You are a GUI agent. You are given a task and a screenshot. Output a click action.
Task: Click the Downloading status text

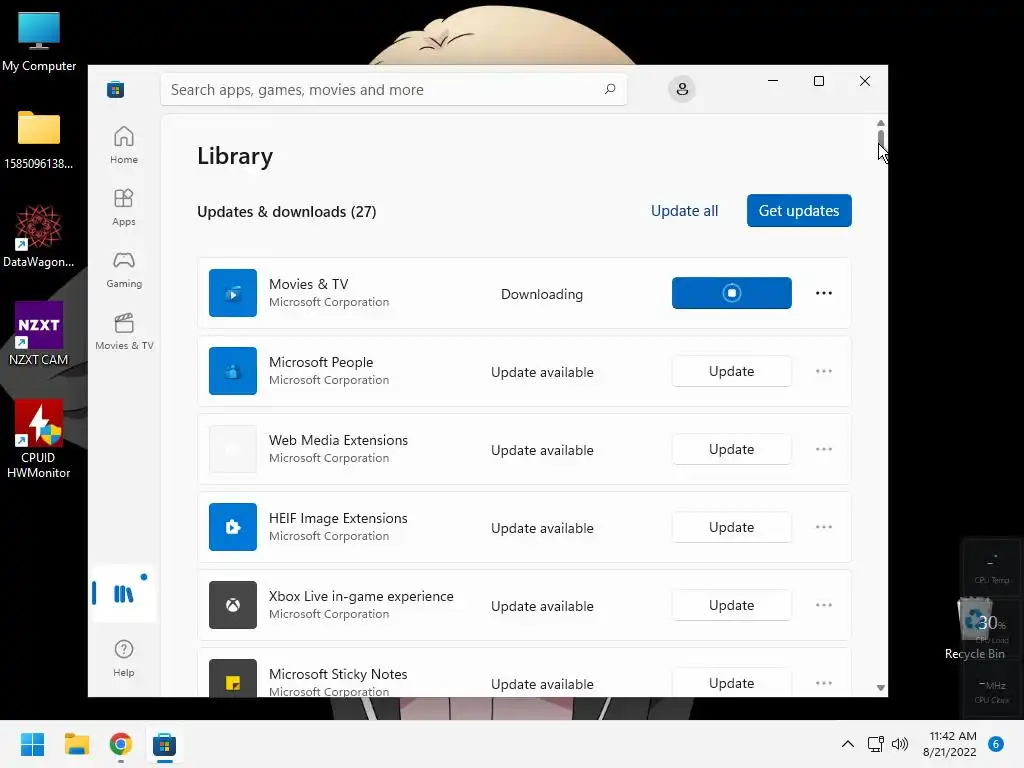(541, 295)
